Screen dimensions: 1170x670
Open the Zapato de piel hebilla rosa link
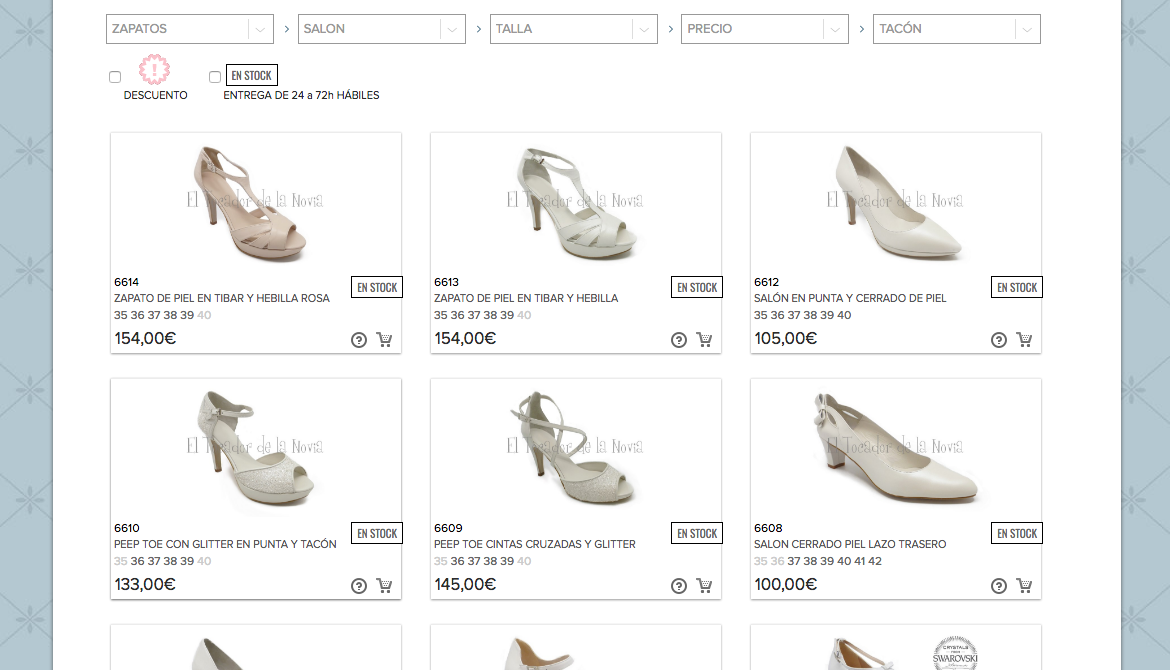pos(222,298)
